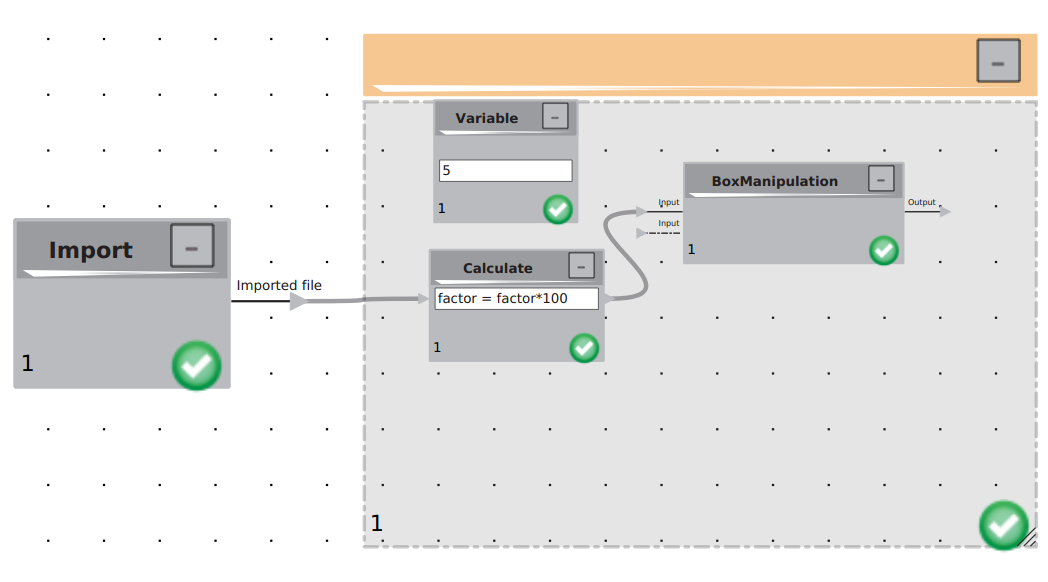This screenshot has width=1048, height=582.
Task: Collapse the orange group container
Action: click(x=998, y=61)
